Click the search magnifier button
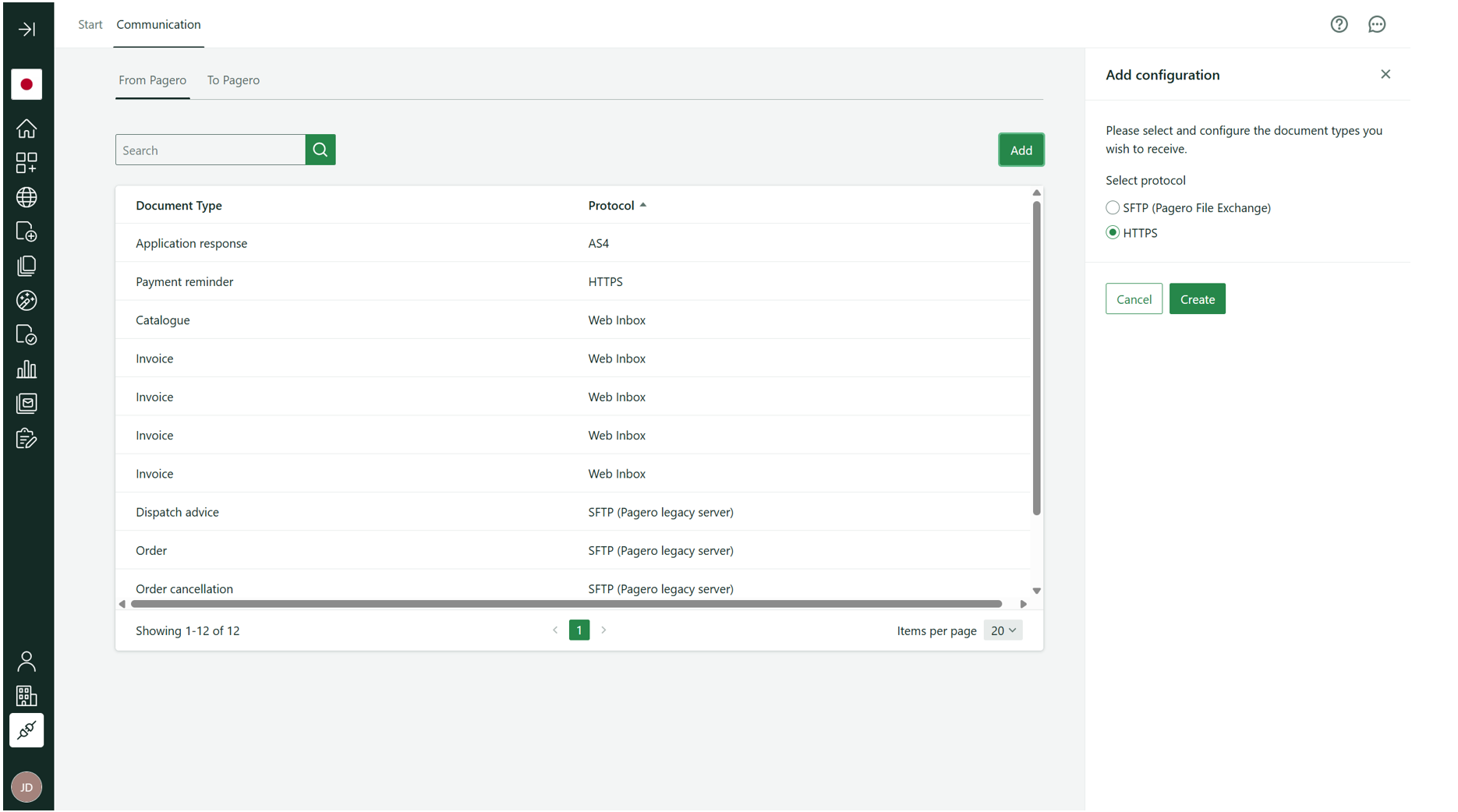 tap(320, 150)
